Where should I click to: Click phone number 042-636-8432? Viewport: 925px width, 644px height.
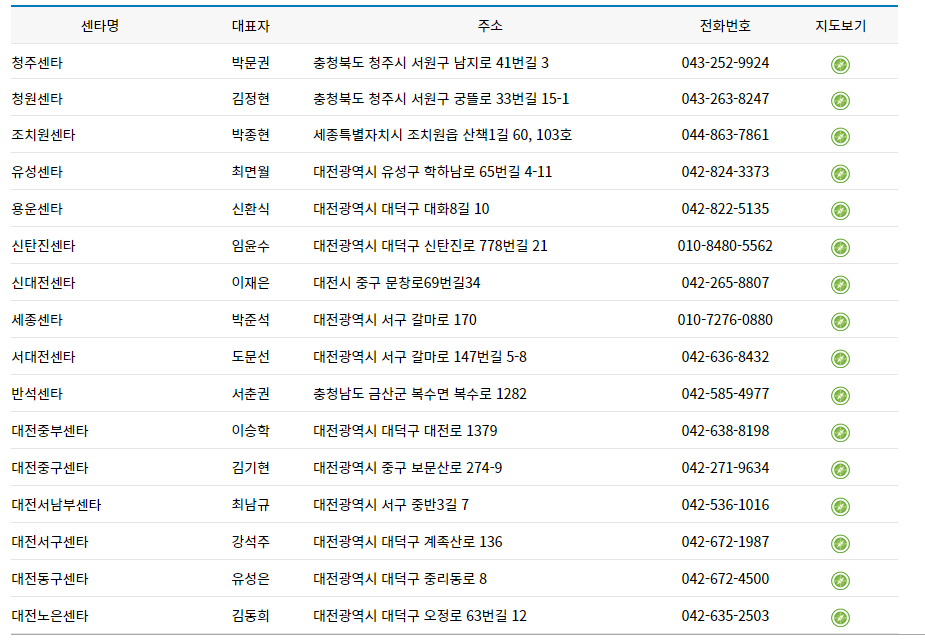[x=725, y=357]
